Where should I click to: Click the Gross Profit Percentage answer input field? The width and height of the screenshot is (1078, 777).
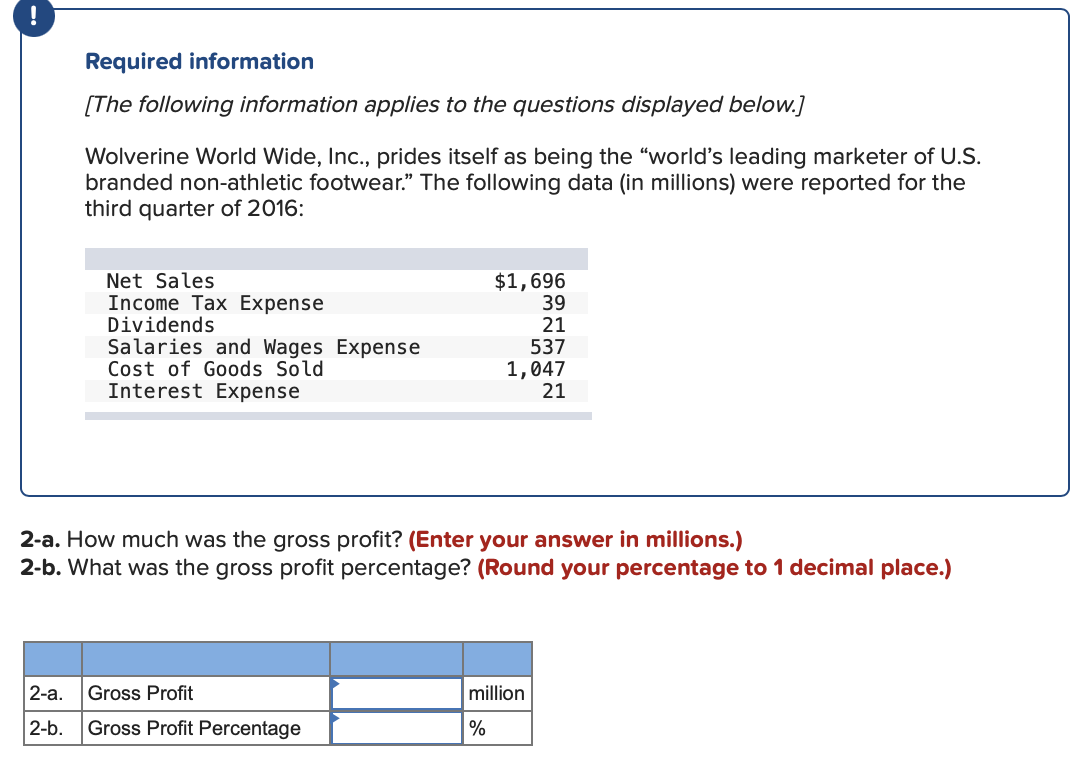tap(395, 727)
